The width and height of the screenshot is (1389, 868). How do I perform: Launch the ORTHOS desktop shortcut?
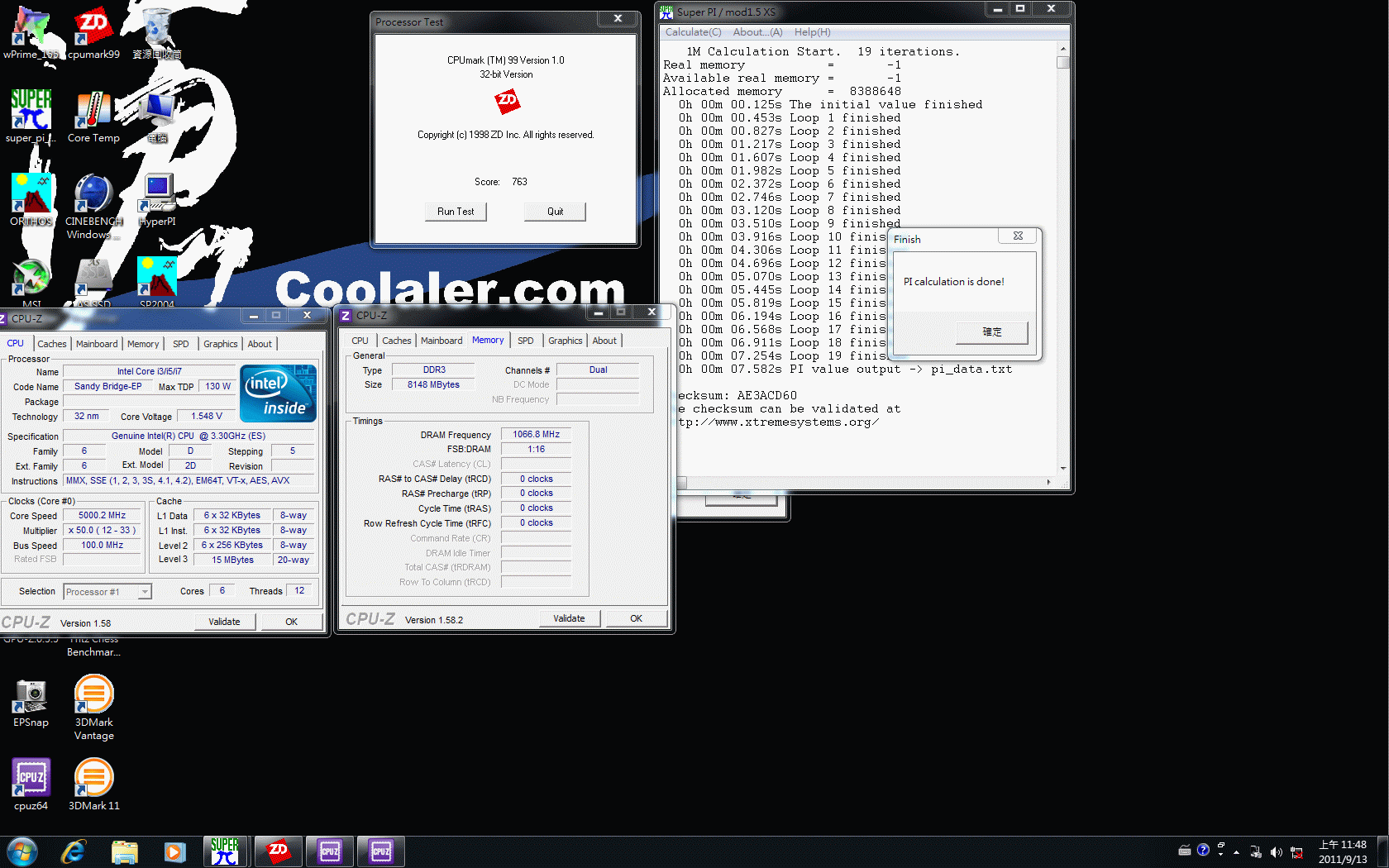coord(31,199)
